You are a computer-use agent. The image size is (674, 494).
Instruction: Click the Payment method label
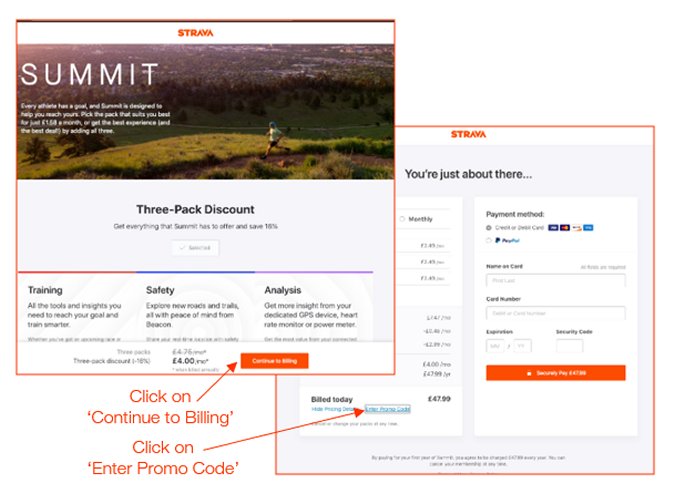(x=515, y=214)
